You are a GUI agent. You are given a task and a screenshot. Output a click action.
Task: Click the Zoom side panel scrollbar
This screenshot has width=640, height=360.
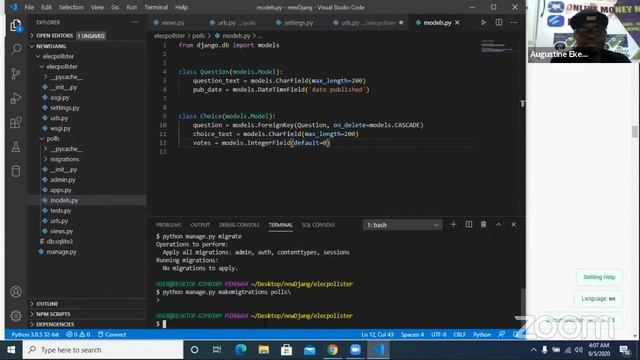635,131
